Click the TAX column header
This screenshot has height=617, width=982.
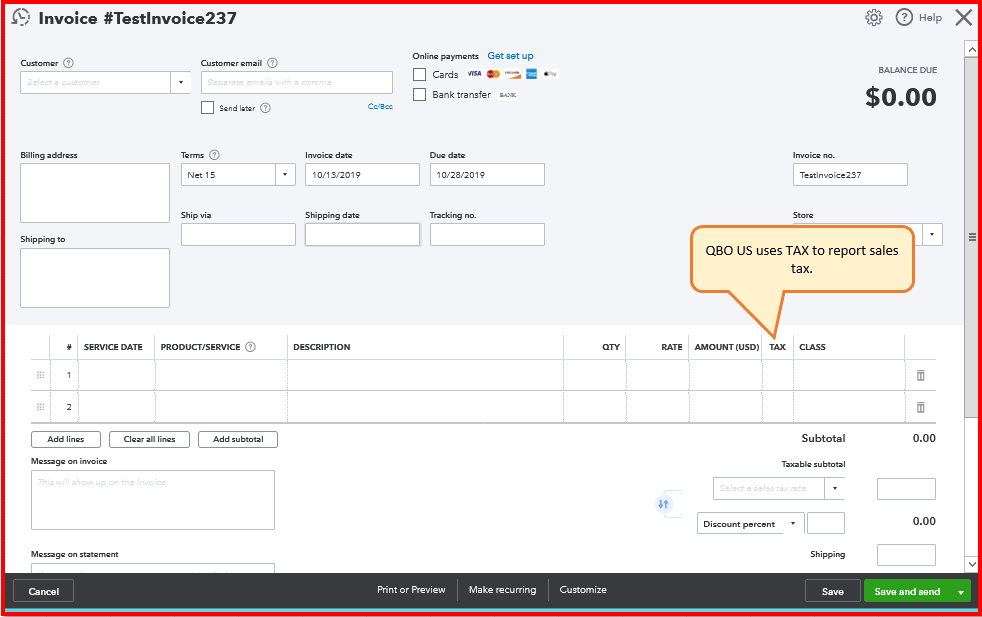[x=777, y=347]
